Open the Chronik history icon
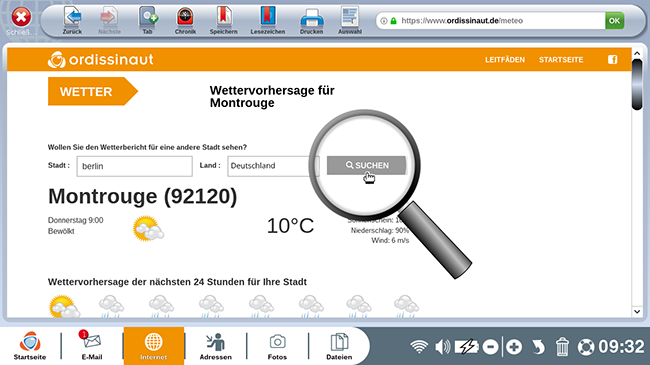Screen dimensions: 650x365 (x=185, y=17)
